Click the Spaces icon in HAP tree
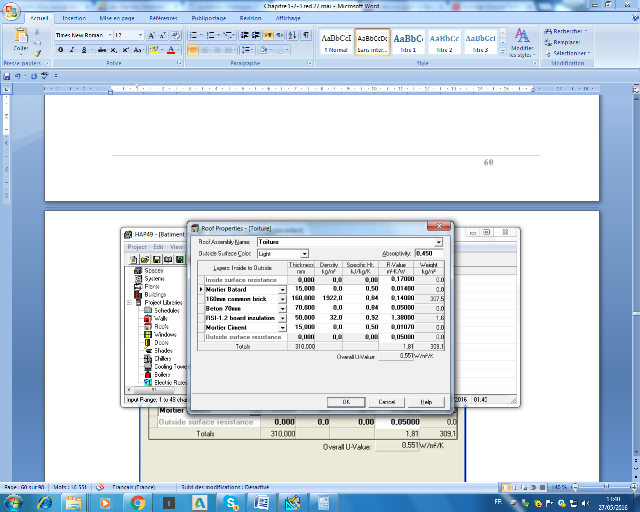The height and width of the screenshot is (512, 640). tap(138, 270)
